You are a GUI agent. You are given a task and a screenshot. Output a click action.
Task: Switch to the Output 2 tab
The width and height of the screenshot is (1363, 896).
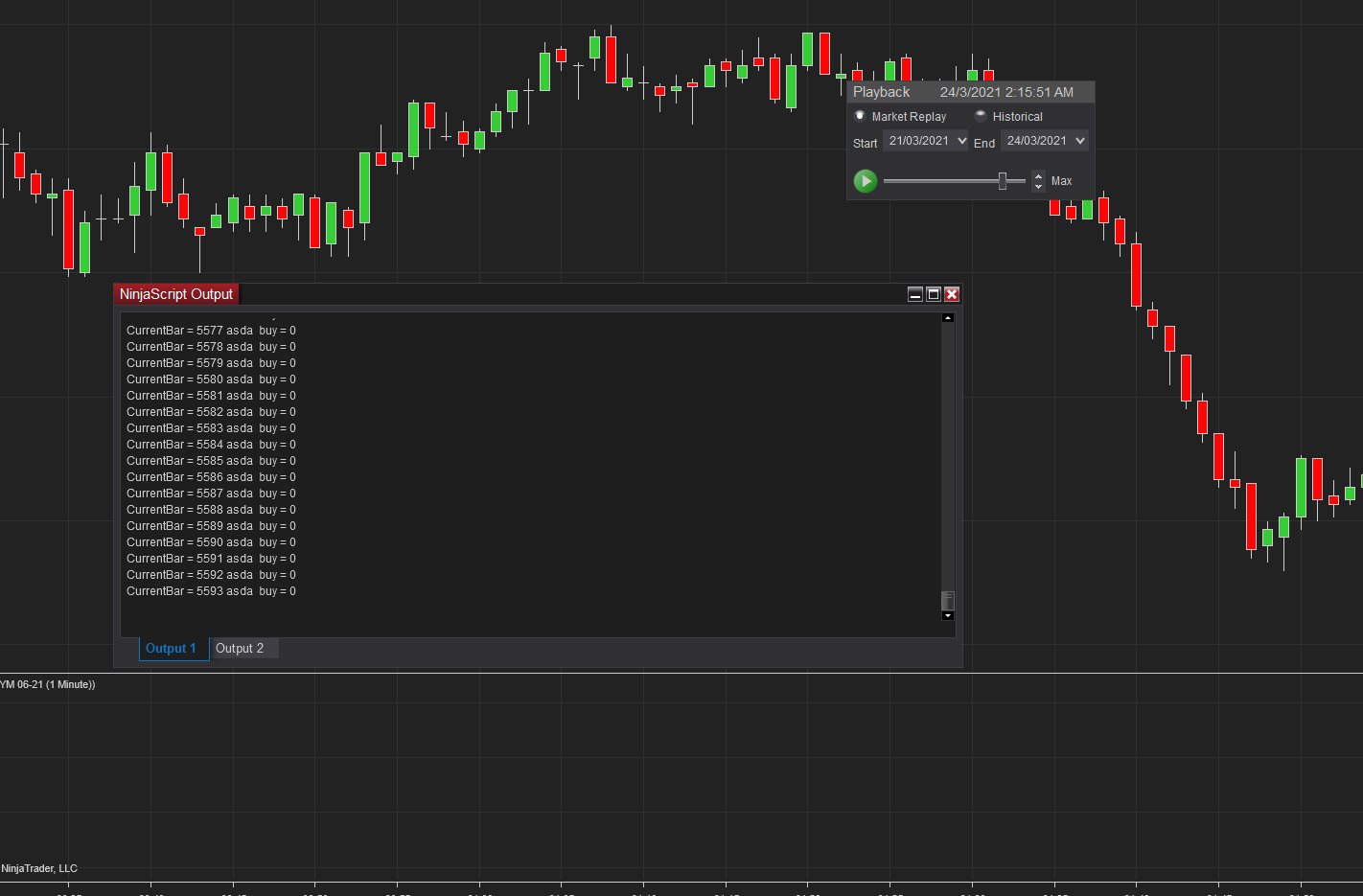pyautogui.click(x=240, y=649)
